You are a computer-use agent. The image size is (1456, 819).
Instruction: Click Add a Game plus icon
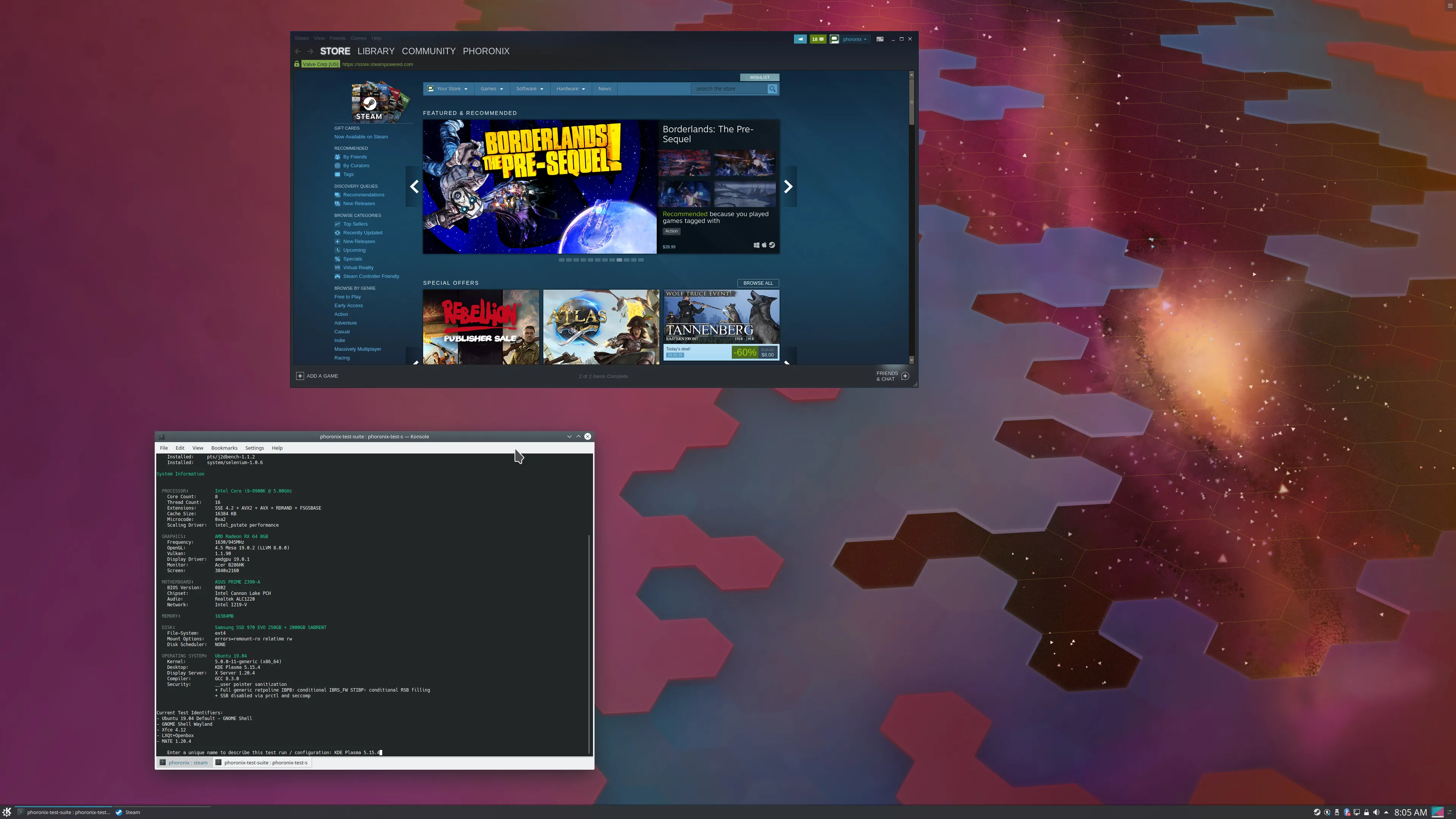pyautogui.click(x=300, y=376)
